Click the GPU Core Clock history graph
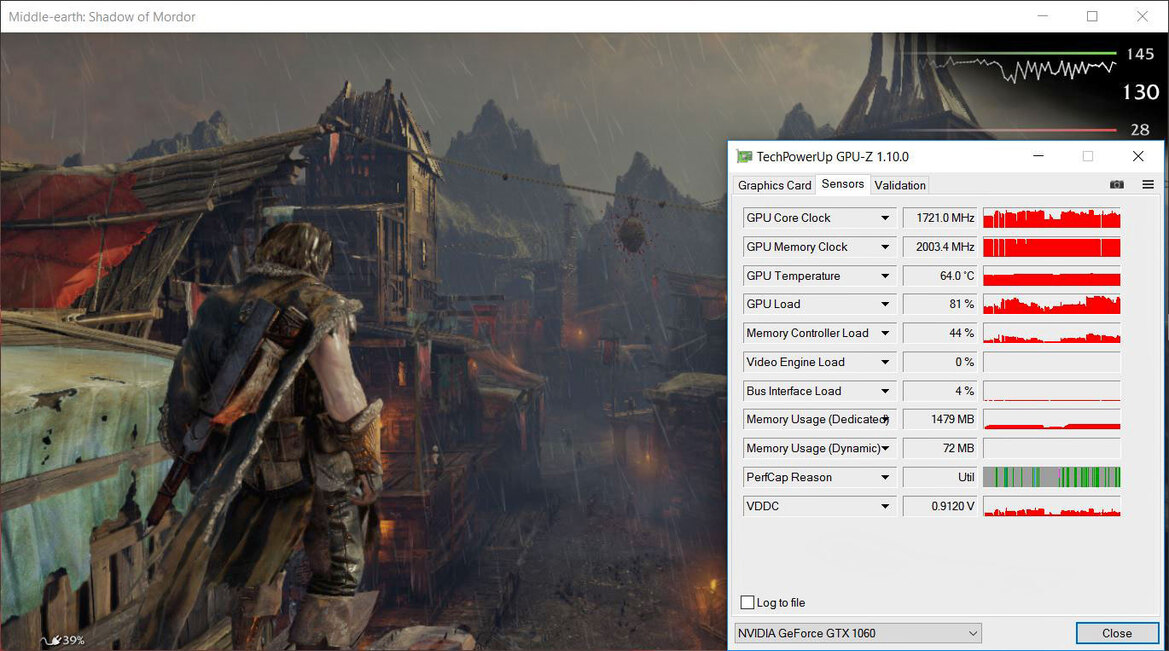 [1052, 218]
